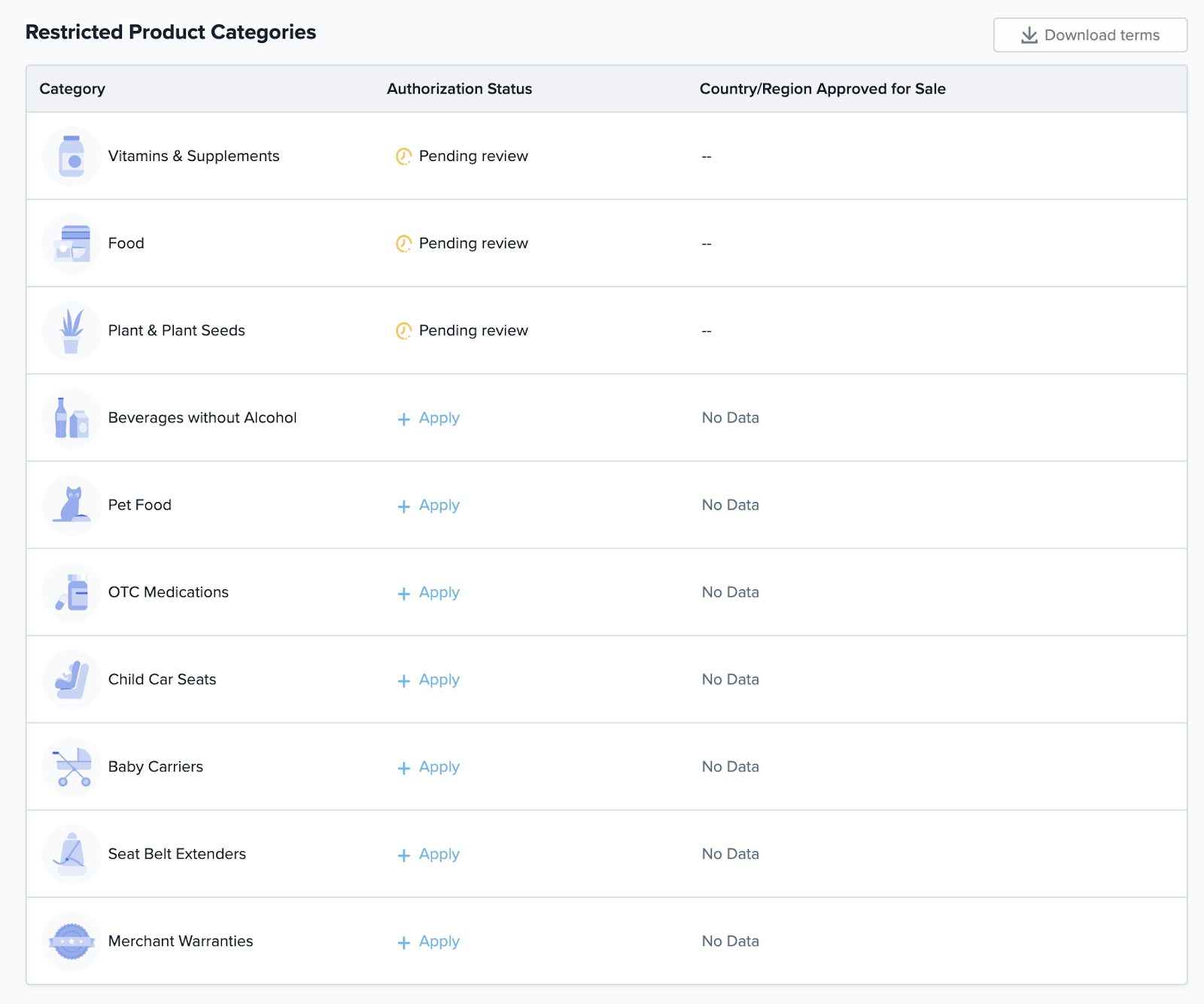The width and height of the screenshot is (1204, 1004).
Task: Apply for OTC Medications category
Action: point(429,593)
